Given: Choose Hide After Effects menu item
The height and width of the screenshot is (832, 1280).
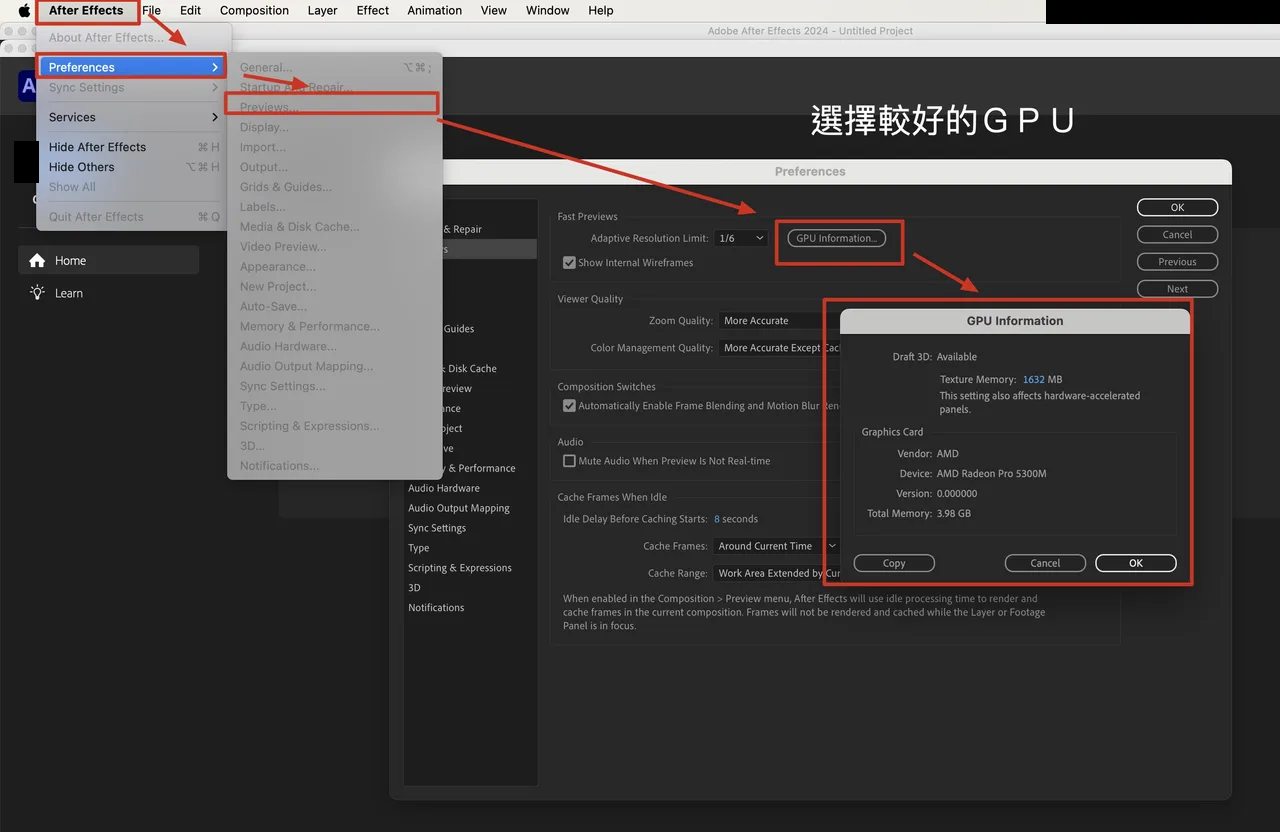Looking at the screenshot, I should coord(134,147).
